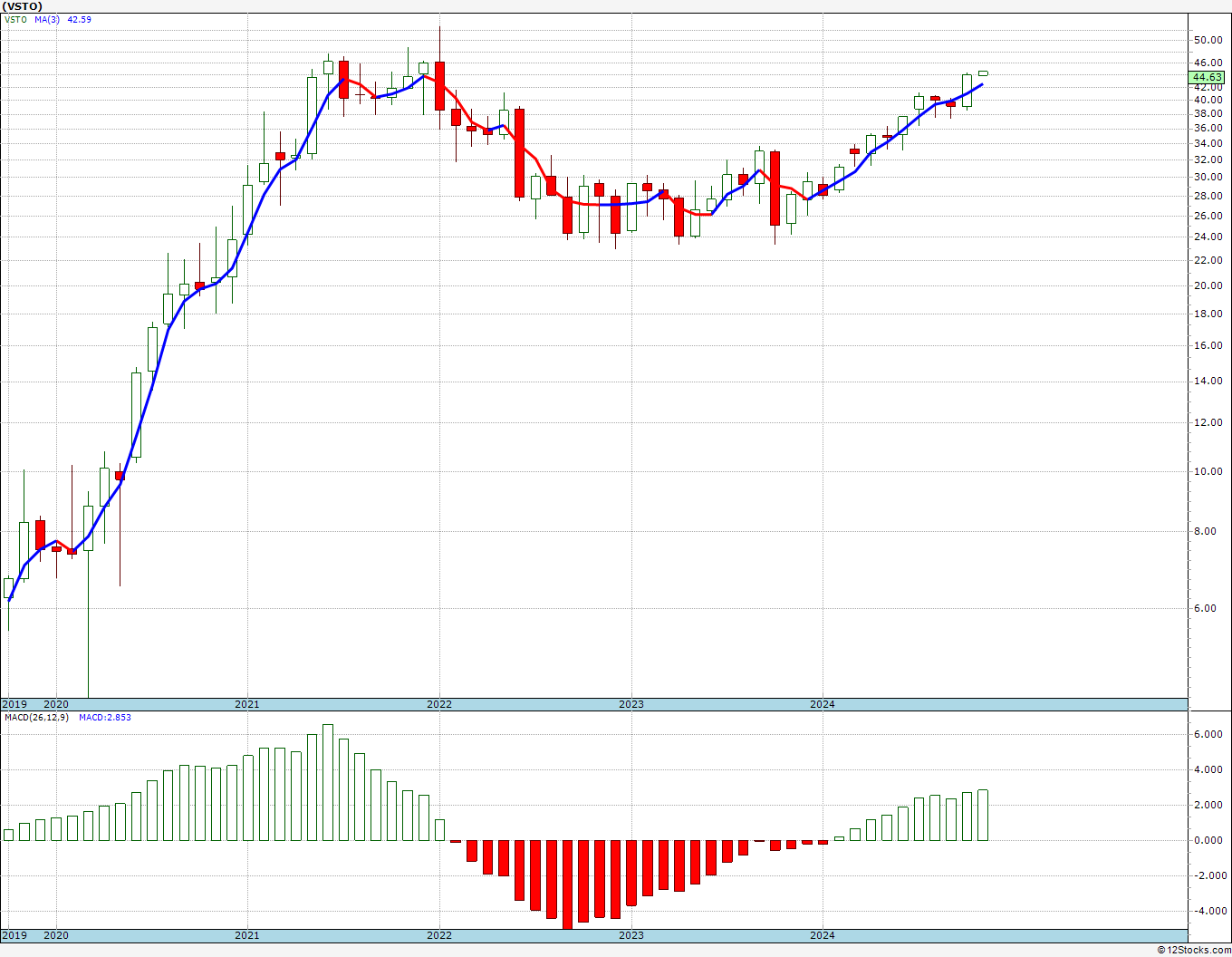Click the 12.00 price axis label
The width and height of the screenshot is (1232, 957).
(1208, 423)
